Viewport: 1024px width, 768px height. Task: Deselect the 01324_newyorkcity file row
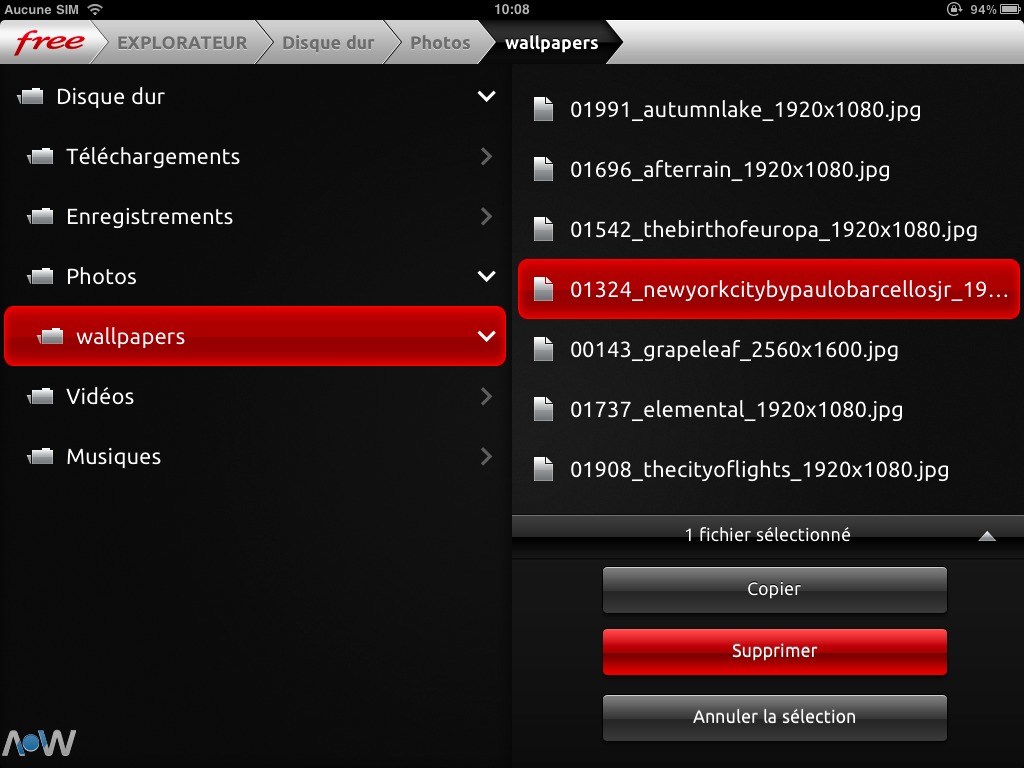(x=768, y=290)
